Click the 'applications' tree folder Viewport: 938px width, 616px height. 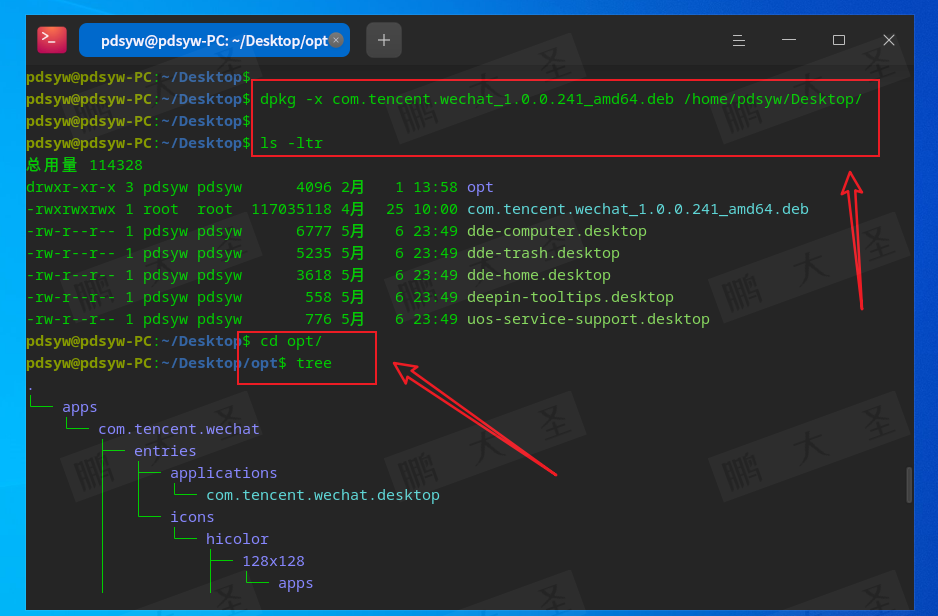coord(224,474)
